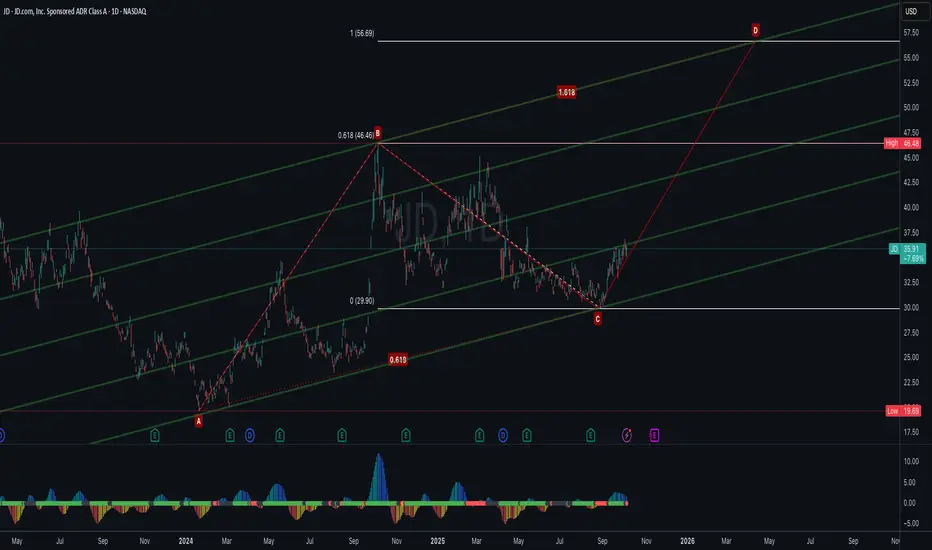Click the JD 35.91 last price label
Screen dimensions: 932x550
point(907,253)
